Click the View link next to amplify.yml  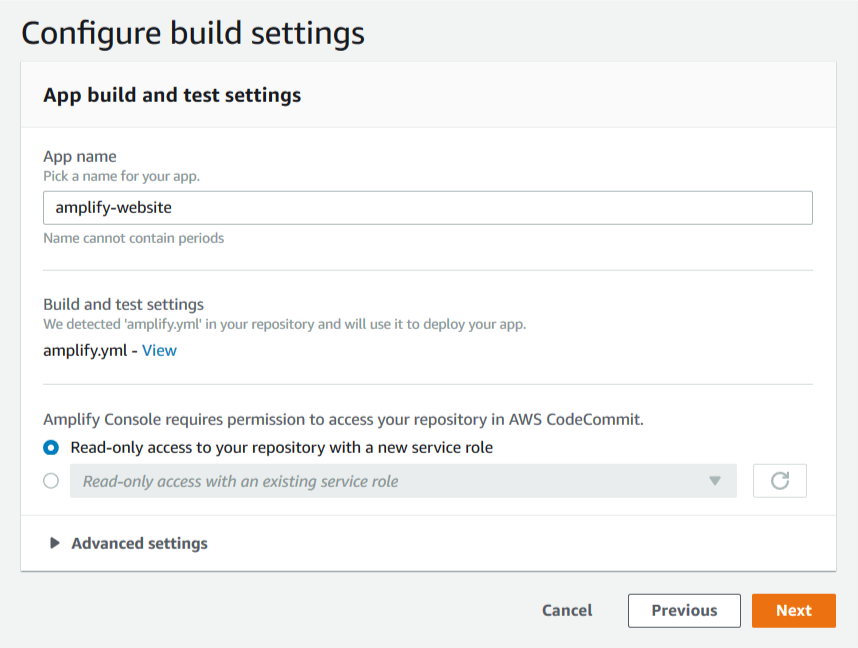click(159, 350)
